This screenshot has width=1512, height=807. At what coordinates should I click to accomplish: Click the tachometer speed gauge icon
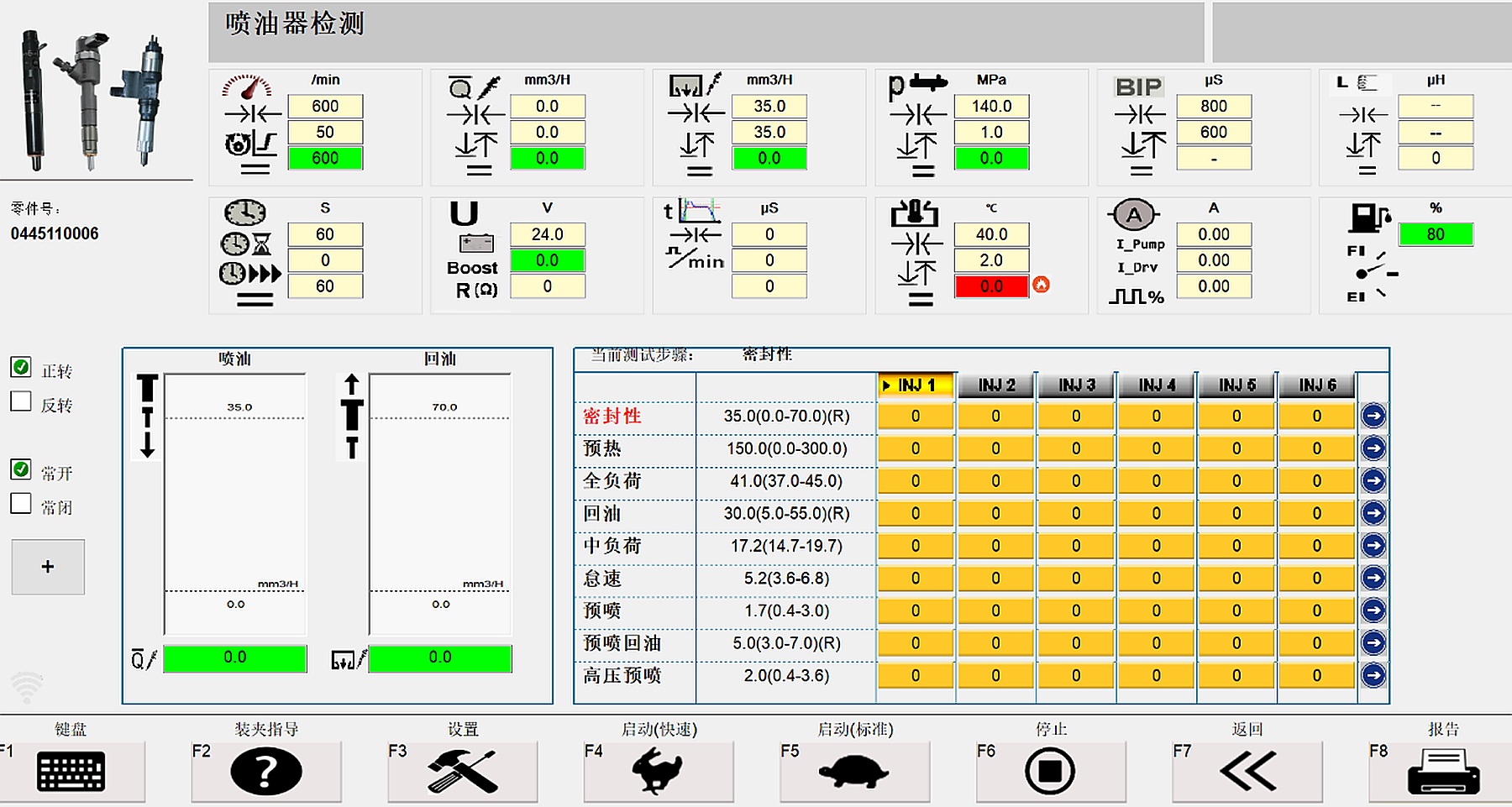coord(247,86)
